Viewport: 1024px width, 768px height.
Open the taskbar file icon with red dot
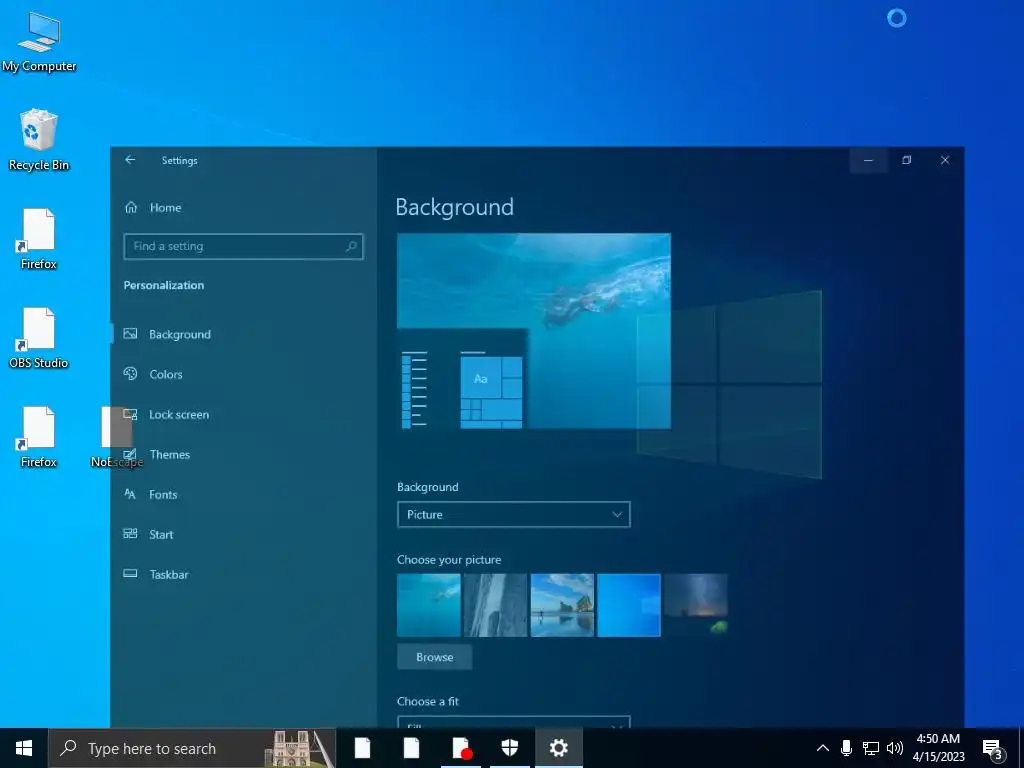pyautogui.click(x=461, y=748)
